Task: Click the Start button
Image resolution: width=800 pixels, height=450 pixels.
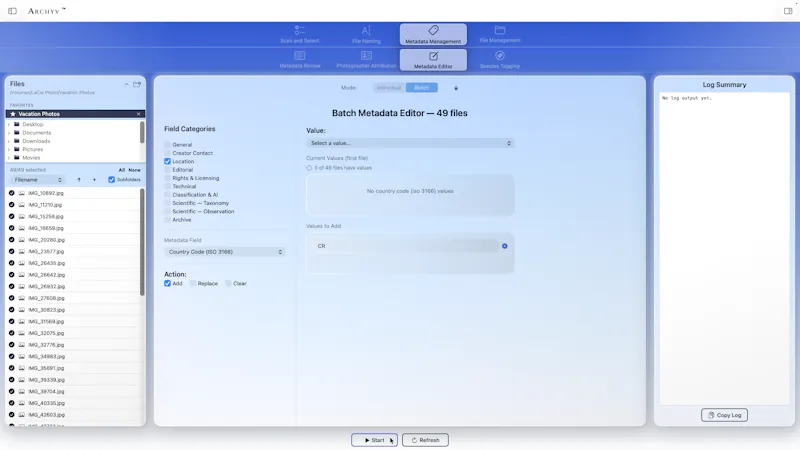Action: tap(374, 440)
